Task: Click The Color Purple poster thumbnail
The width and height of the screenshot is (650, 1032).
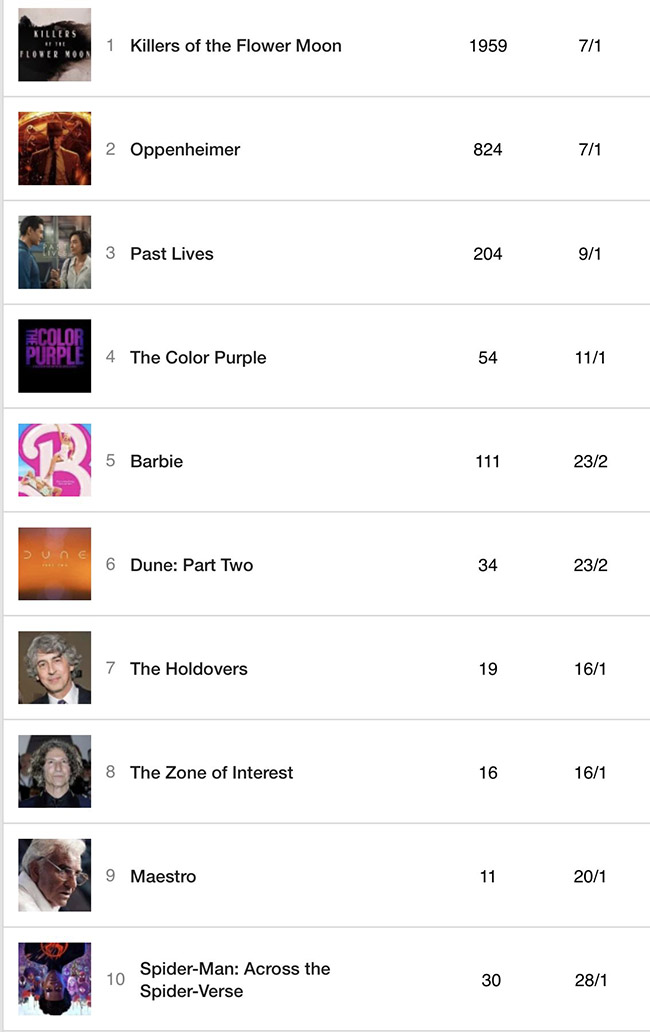Action: (x=54, y=357)
